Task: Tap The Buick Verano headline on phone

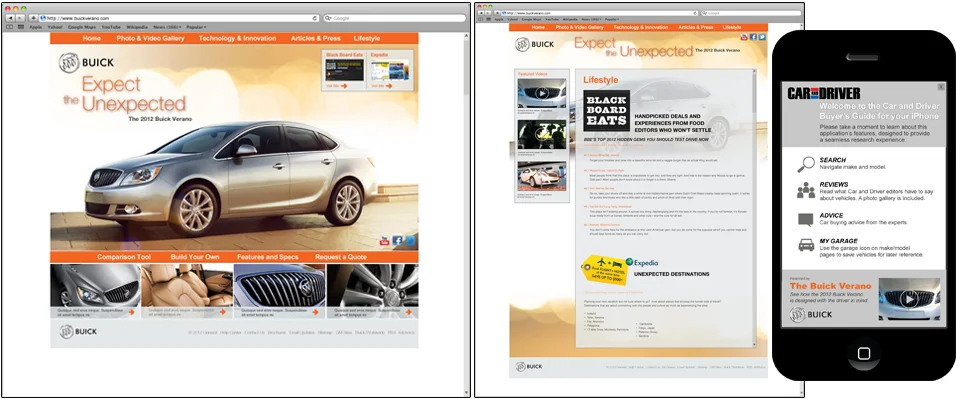Action: tap(830, 286)
